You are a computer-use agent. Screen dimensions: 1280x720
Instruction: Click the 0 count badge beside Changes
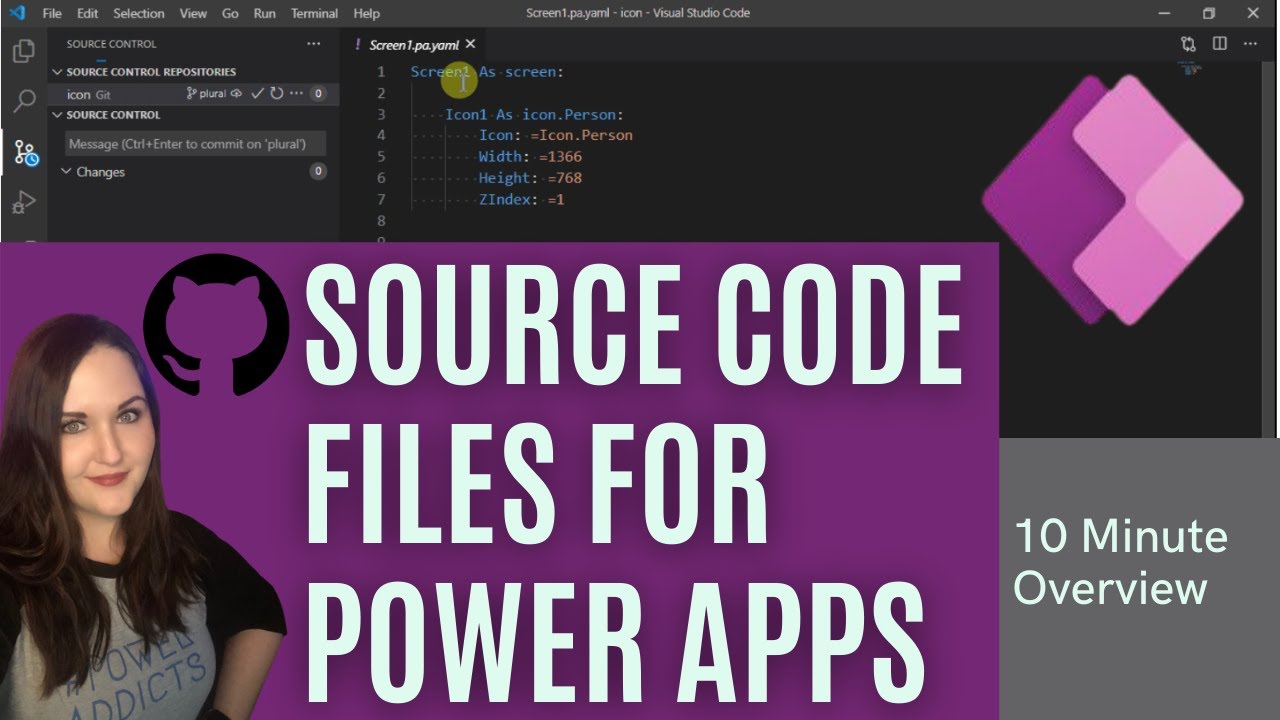(318, 172)
